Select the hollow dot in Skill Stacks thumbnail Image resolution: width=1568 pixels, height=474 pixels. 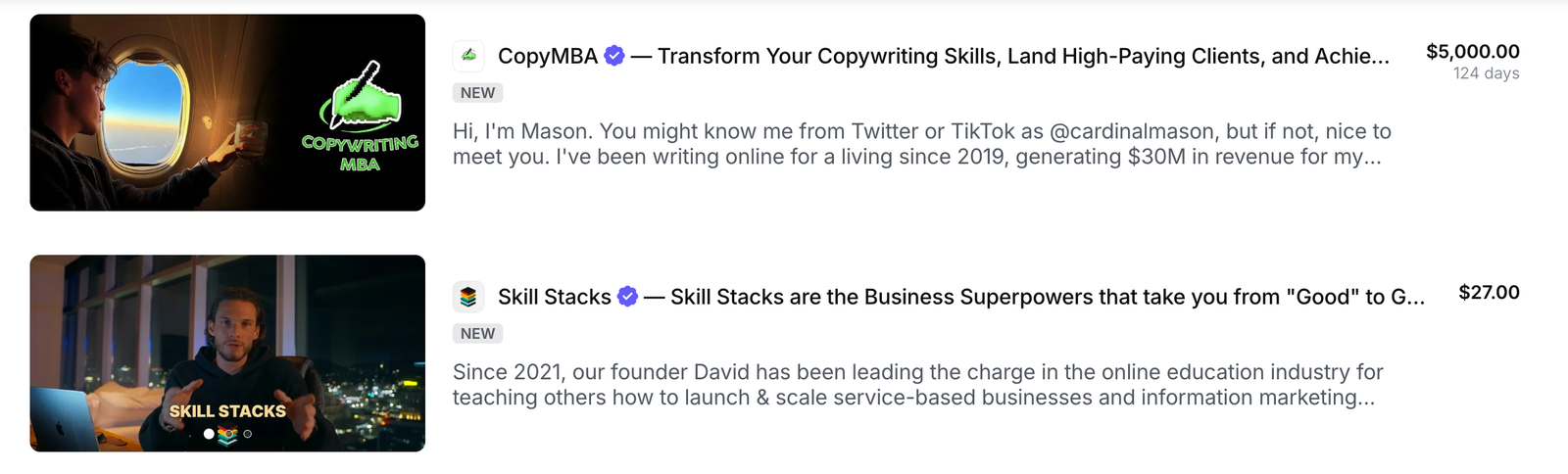pos(248,434)
